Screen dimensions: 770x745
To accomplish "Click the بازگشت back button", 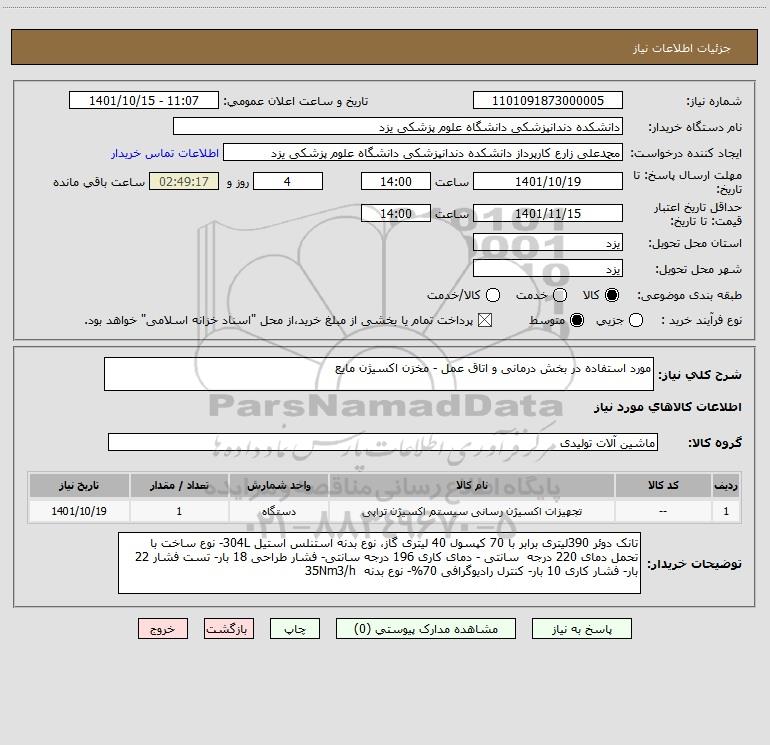I will [x=229, y=629].
